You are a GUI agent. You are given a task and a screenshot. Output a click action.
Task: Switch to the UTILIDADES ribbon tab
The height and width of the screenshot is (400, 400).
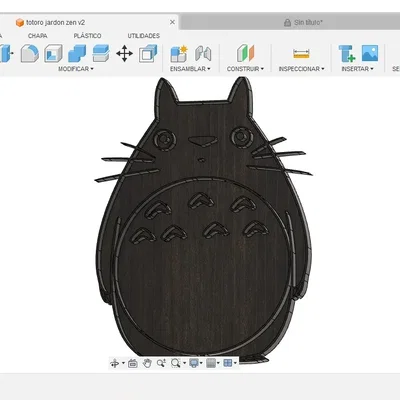144,36
